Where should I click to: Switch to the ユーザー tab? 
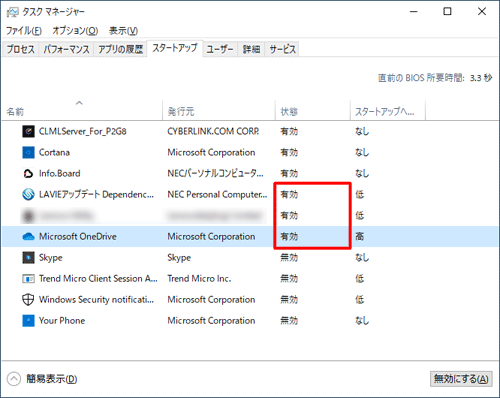[220, 49]
